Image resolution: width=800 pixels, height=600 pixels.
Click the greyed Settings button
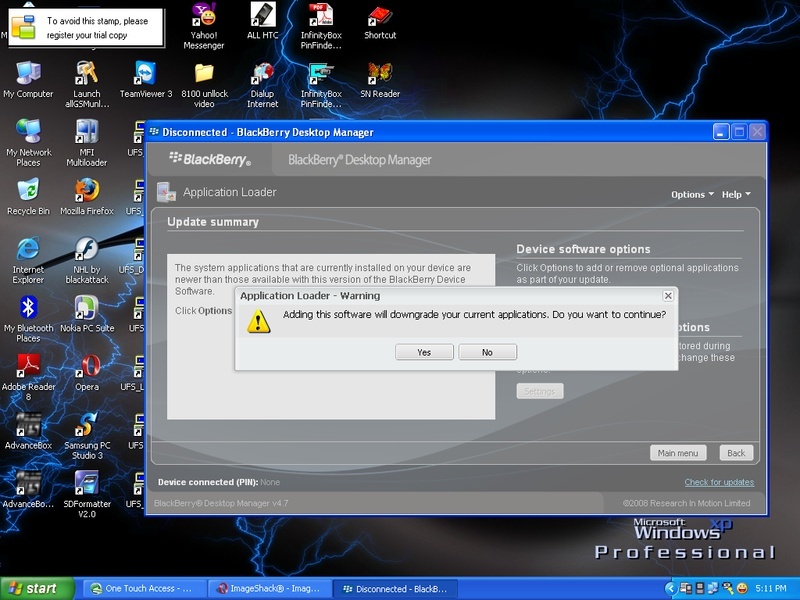pos(539,391)
